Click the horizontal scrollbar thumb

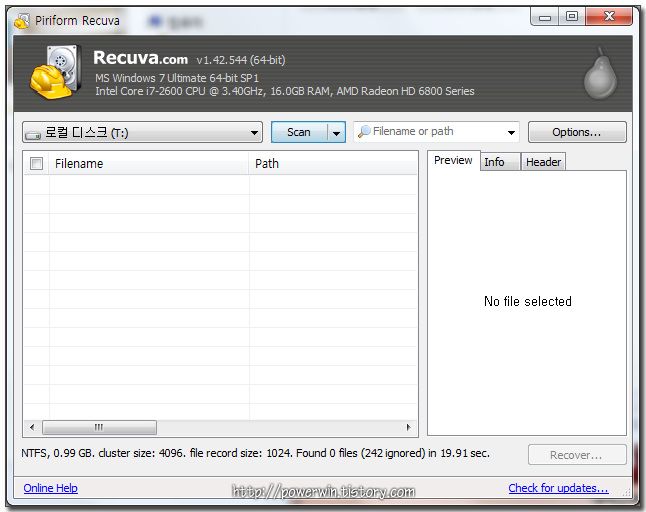click(x=99, y=427)
